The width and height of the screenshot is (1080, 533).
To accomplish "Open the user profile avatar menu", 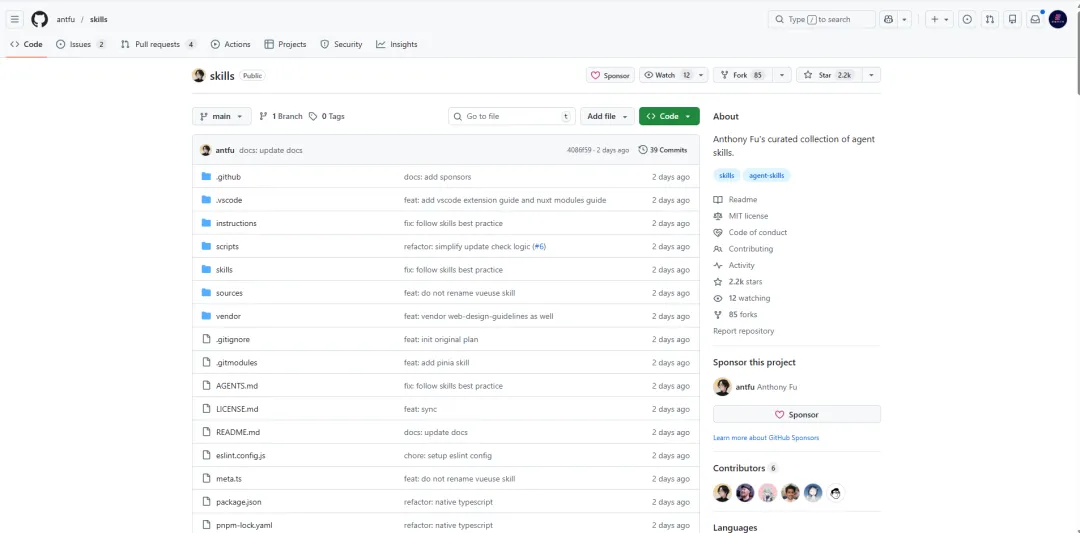I will pyautogui.click(x=1058, y=19).
